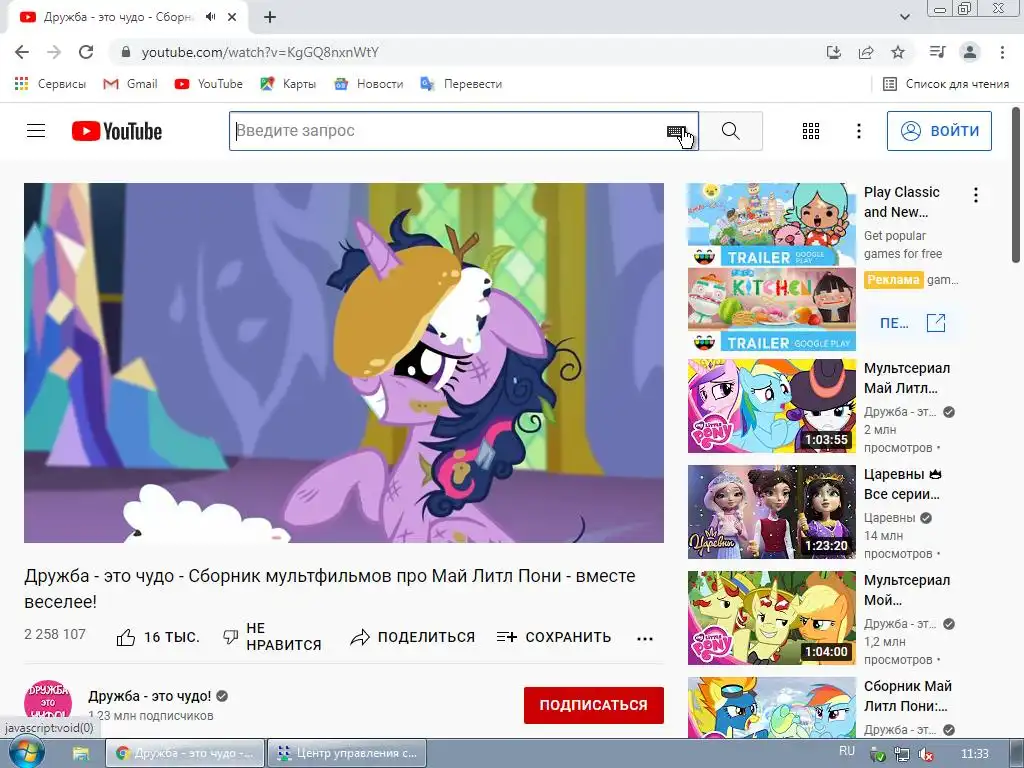
Task: Open the media controls icon in Chrome
Action: tap(937, 52)
